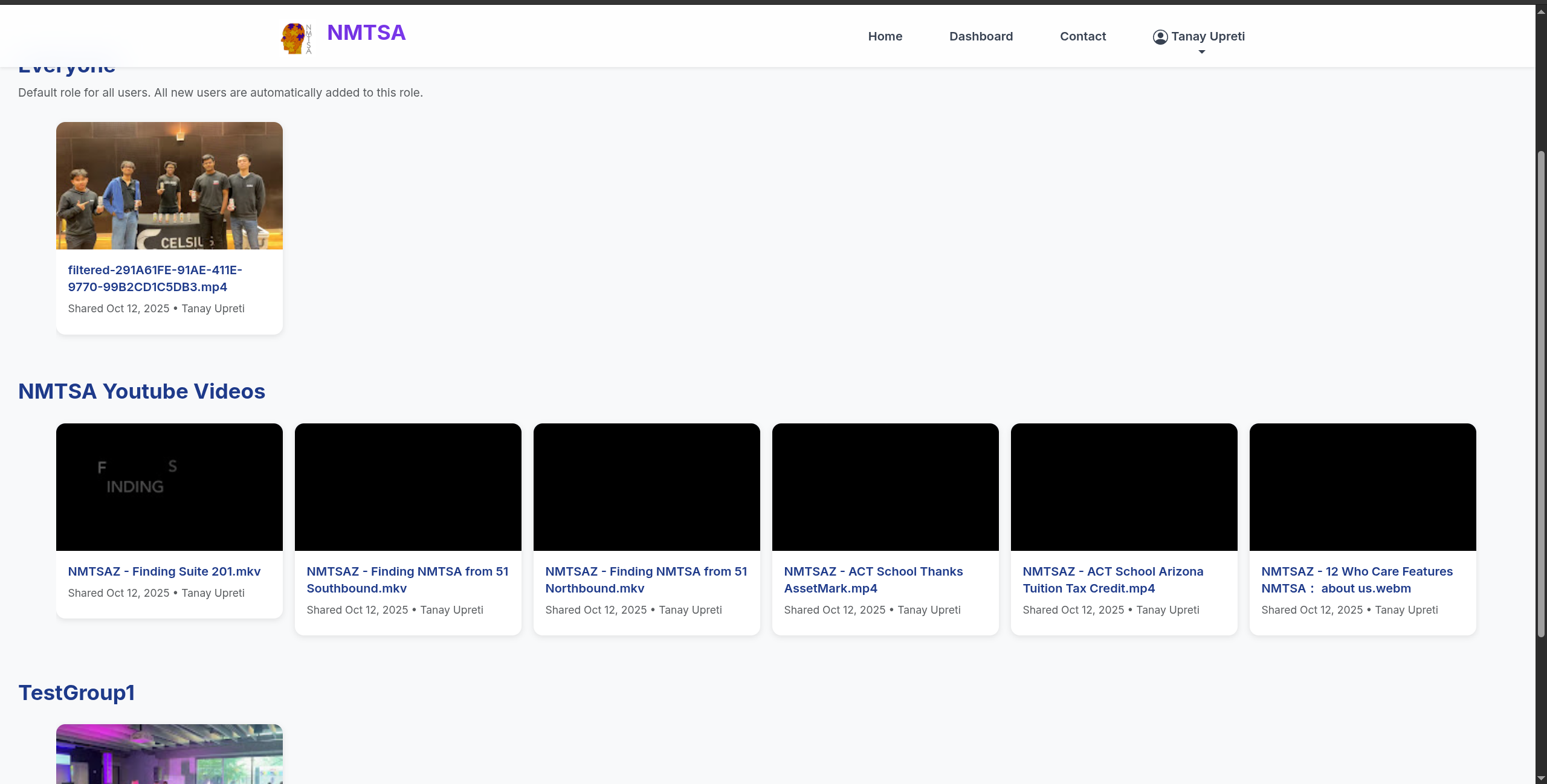Open Finding Suite 201.mkv thumbnail
This screenshot has height=784, width=1547.
pos(169,487)
